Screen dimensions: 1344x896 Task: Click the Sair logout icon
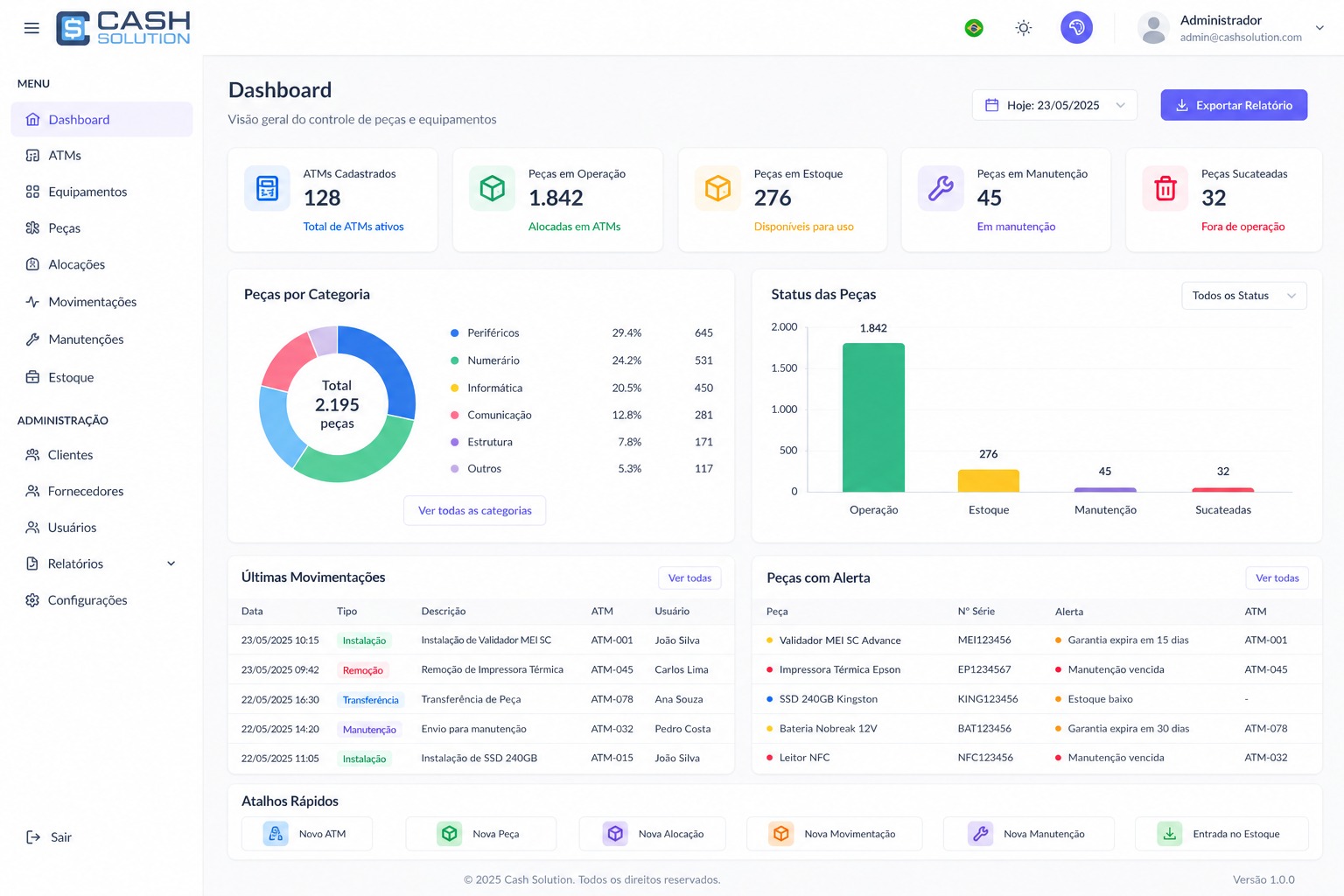click(x=33, y=837)
